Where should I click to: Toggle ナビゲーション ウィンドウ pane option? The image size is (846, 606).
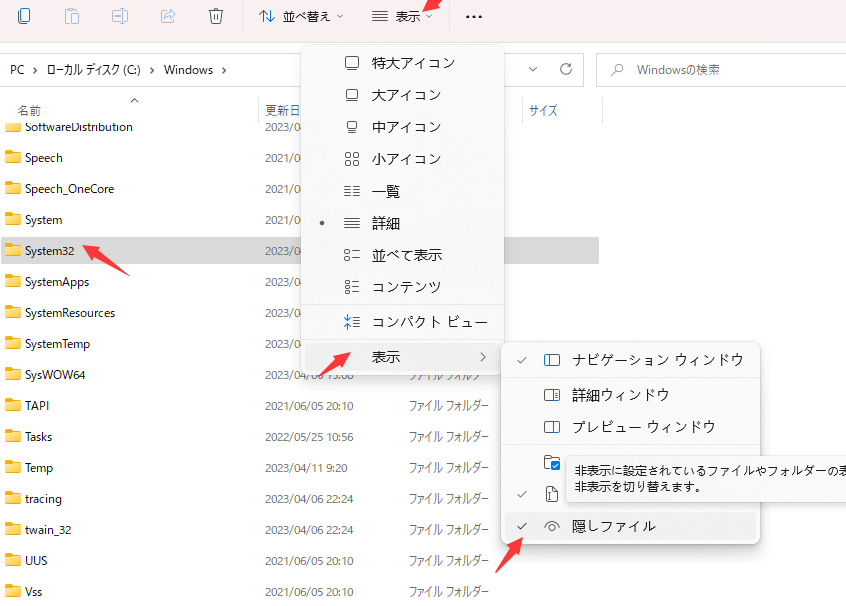(657, 360)
